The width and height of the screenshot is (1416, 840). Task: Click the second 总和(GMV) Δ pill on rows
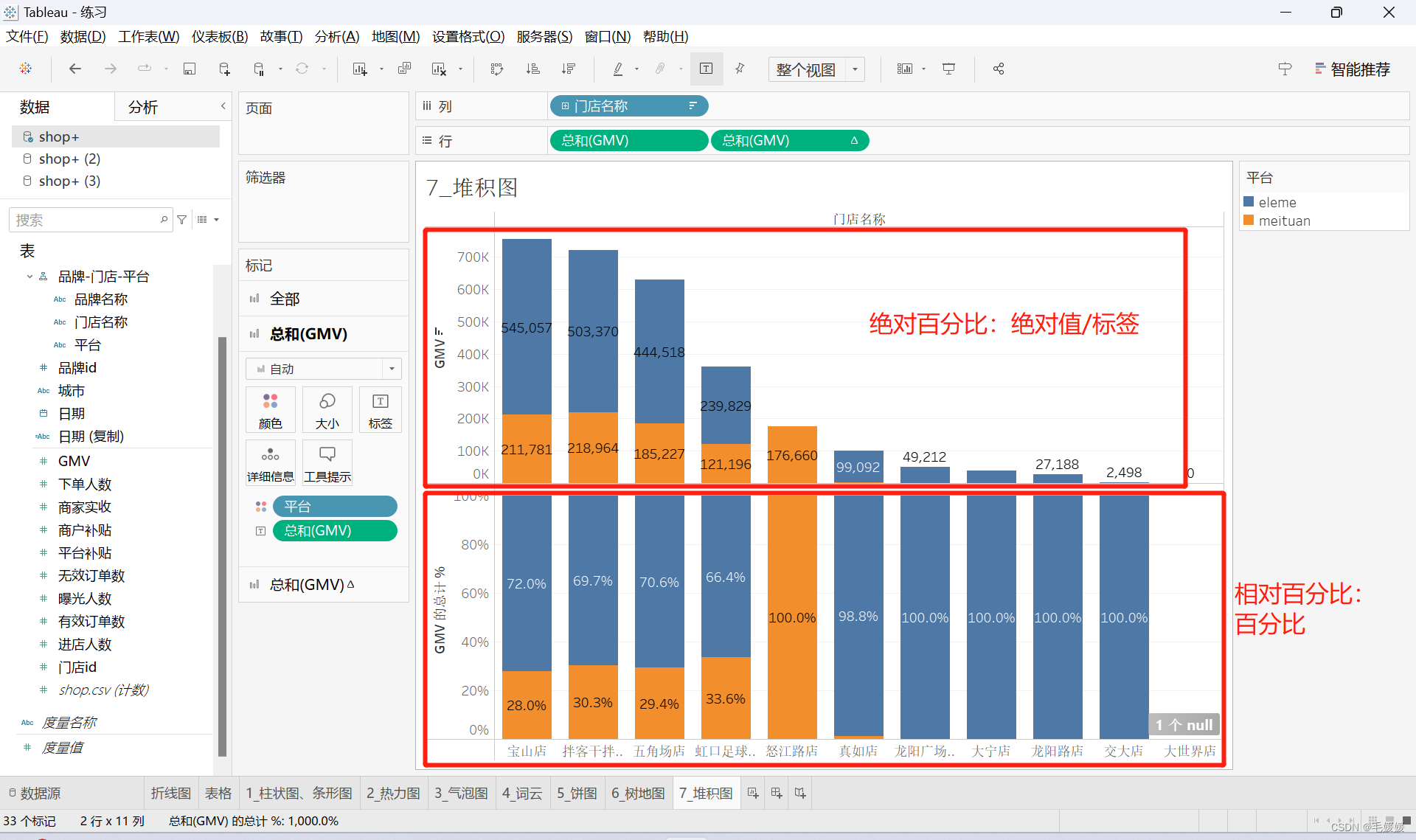[790, 140]
